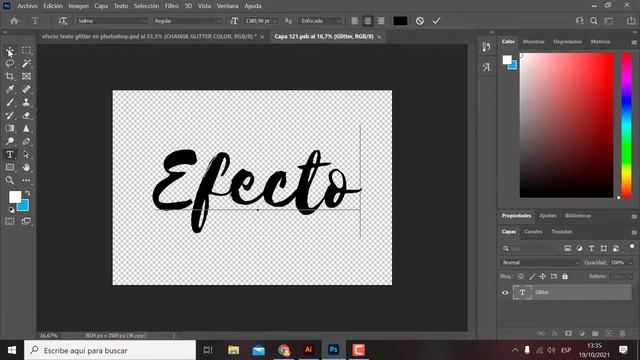Open the History panel icon
This screenshot has width=640, height=360.
point(486,47)
